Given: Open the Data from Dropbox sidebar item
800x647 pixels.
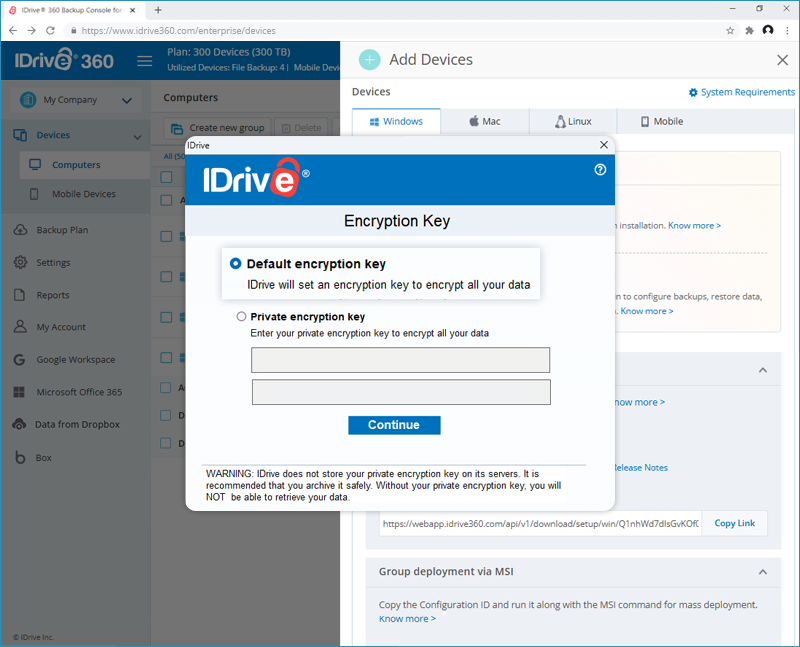Looking at the screenshot, I should tap(66, 425).
